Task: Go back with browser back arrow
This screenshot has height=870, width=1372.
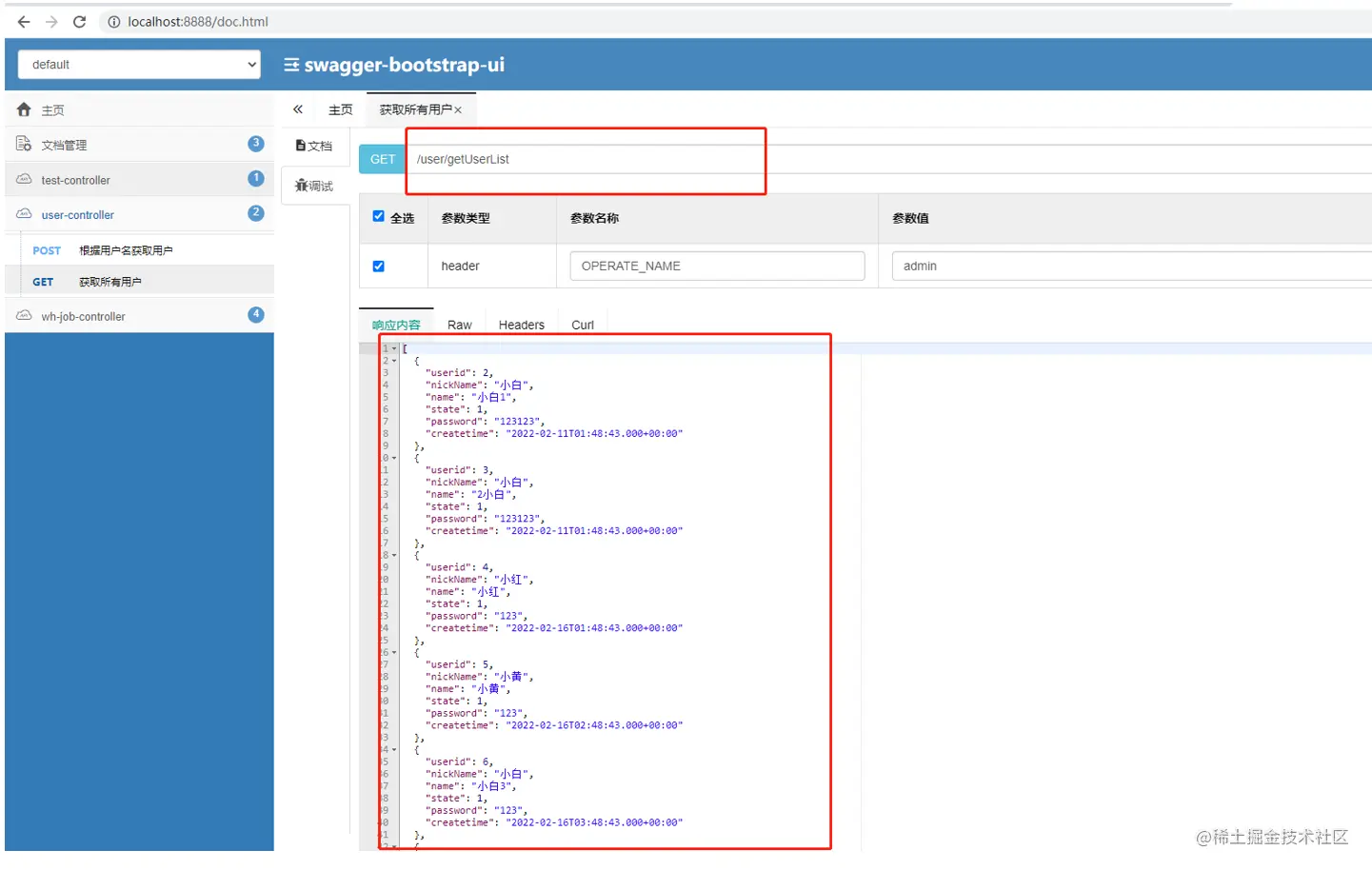Action: 24,22
